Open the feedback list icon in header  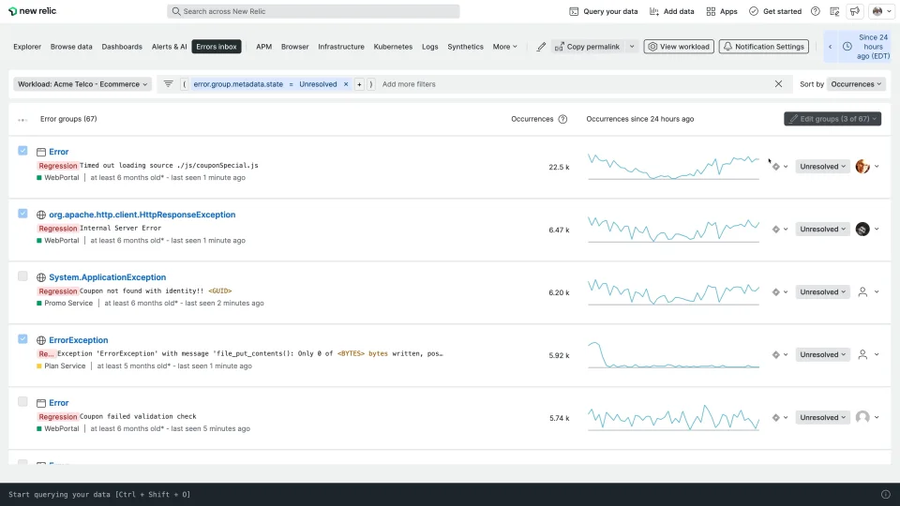(x=835, y=11)
